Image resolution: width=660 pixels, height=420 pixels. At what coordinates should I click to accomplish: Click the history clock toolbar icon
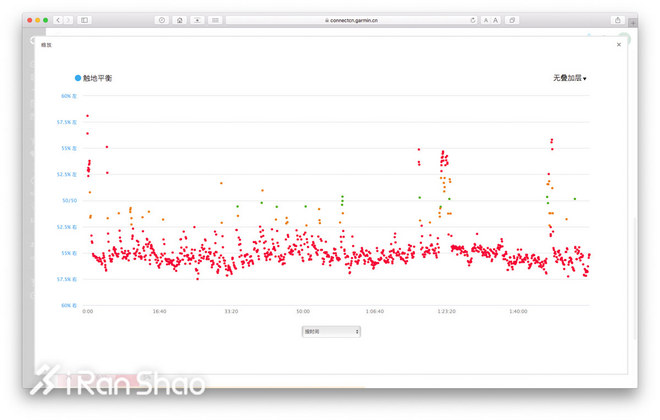[x=161, y=20]
